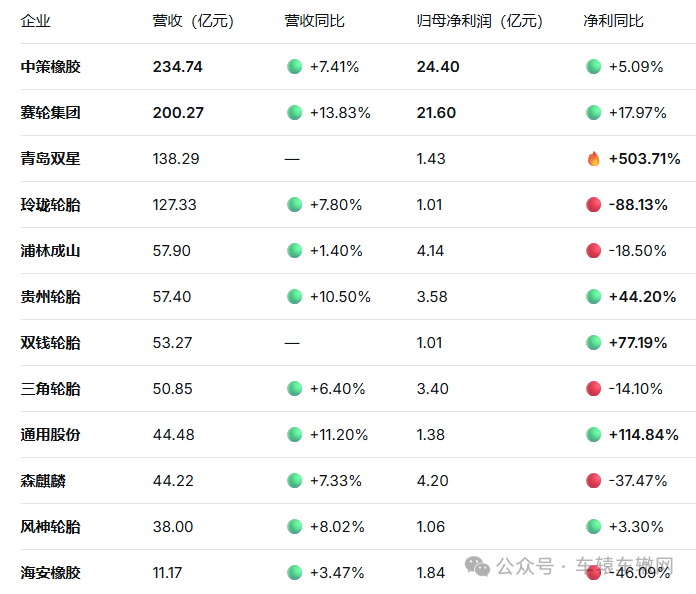Screen dimensions: 696x594
Task: Click the red dot beside -14.10%
Action: click(593, 389)
